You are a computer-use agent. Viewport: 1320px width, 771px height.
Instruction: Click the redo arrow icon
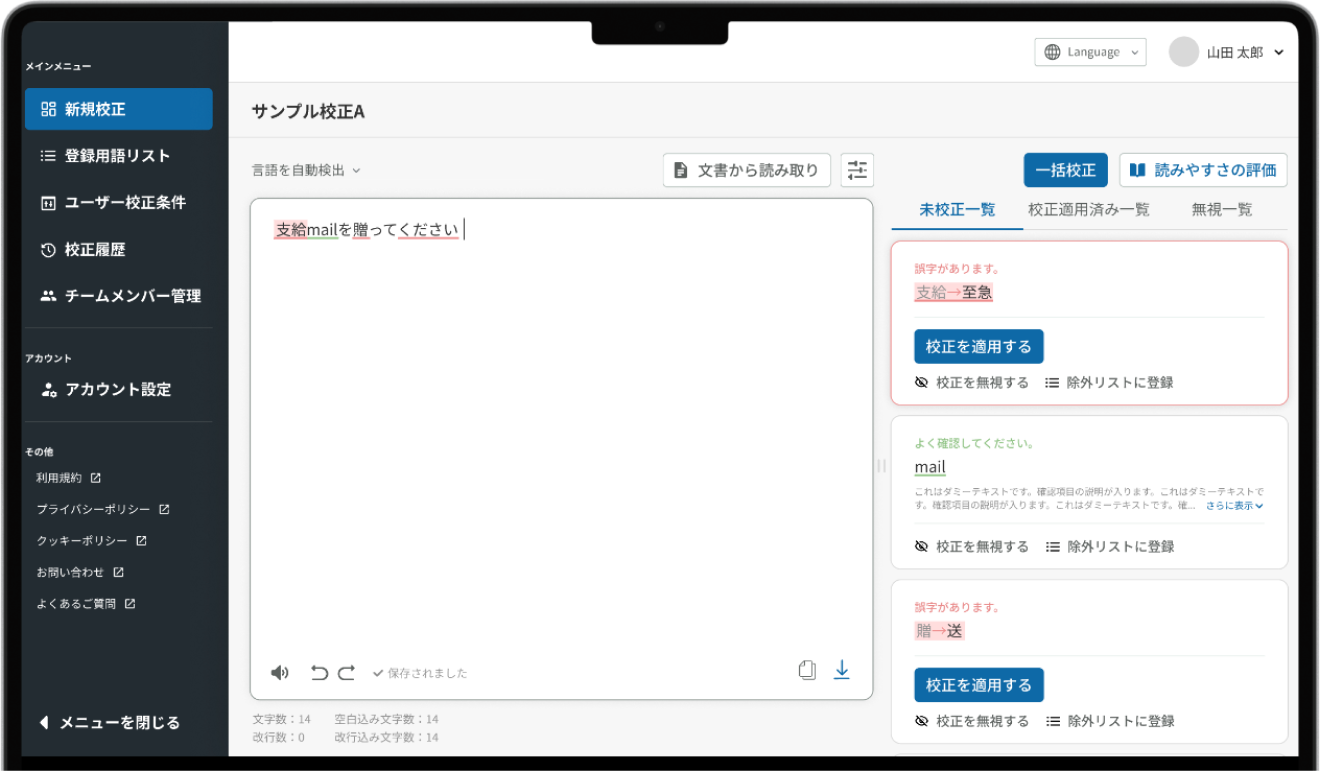(x=346, y=673)
